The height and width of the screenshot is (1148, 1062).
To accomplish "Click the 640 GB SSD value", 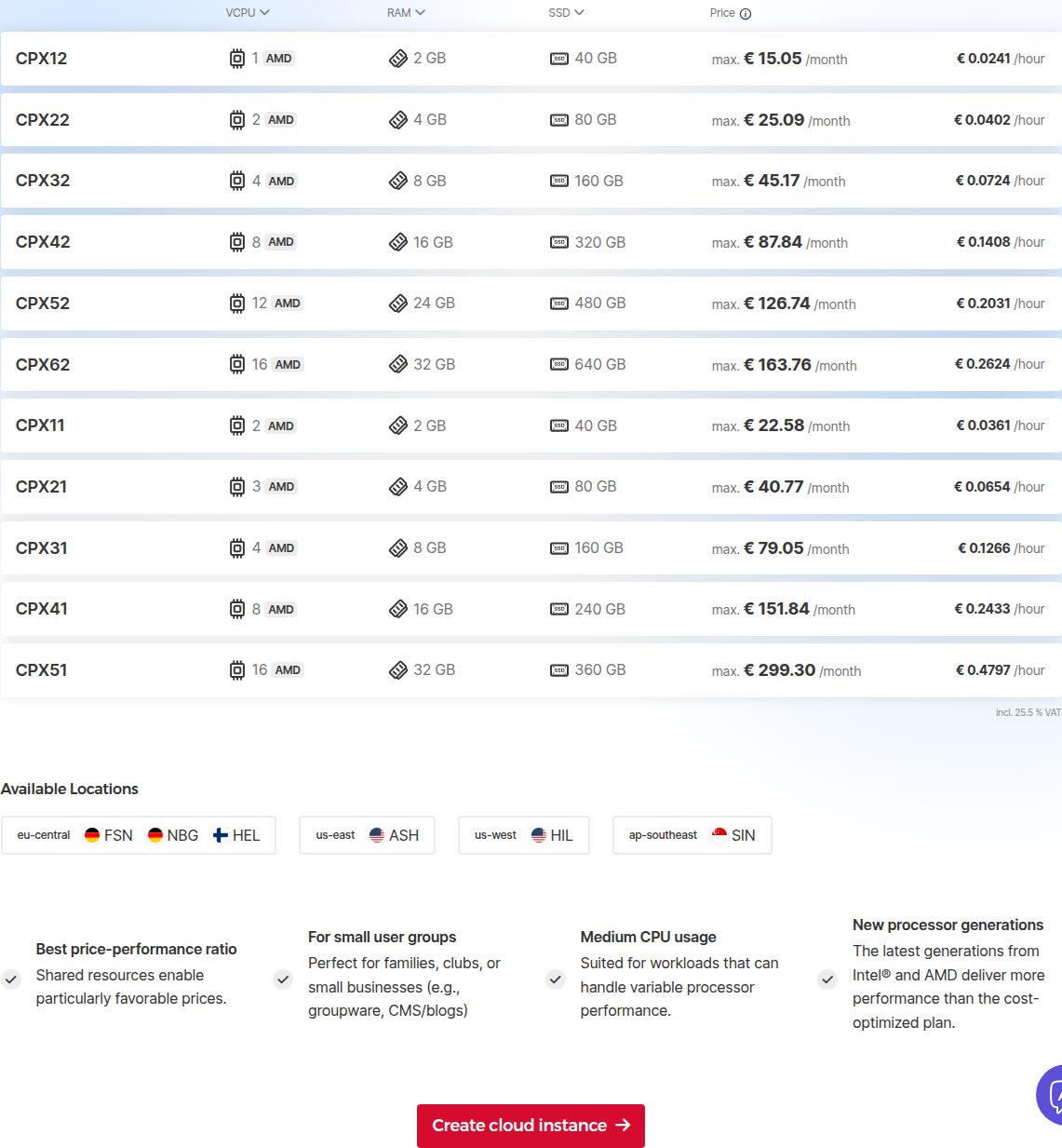I will (600, 364).
